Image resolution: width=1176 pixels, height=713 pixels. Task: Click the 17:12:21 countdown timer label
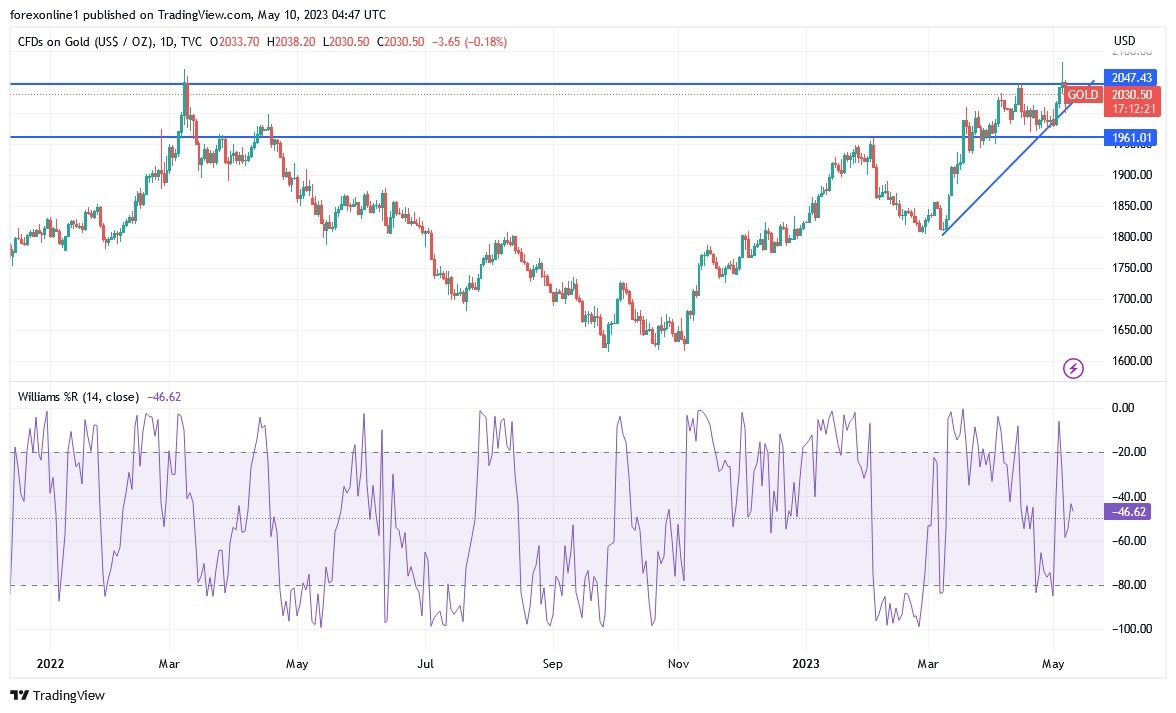tap(1133, 109)
